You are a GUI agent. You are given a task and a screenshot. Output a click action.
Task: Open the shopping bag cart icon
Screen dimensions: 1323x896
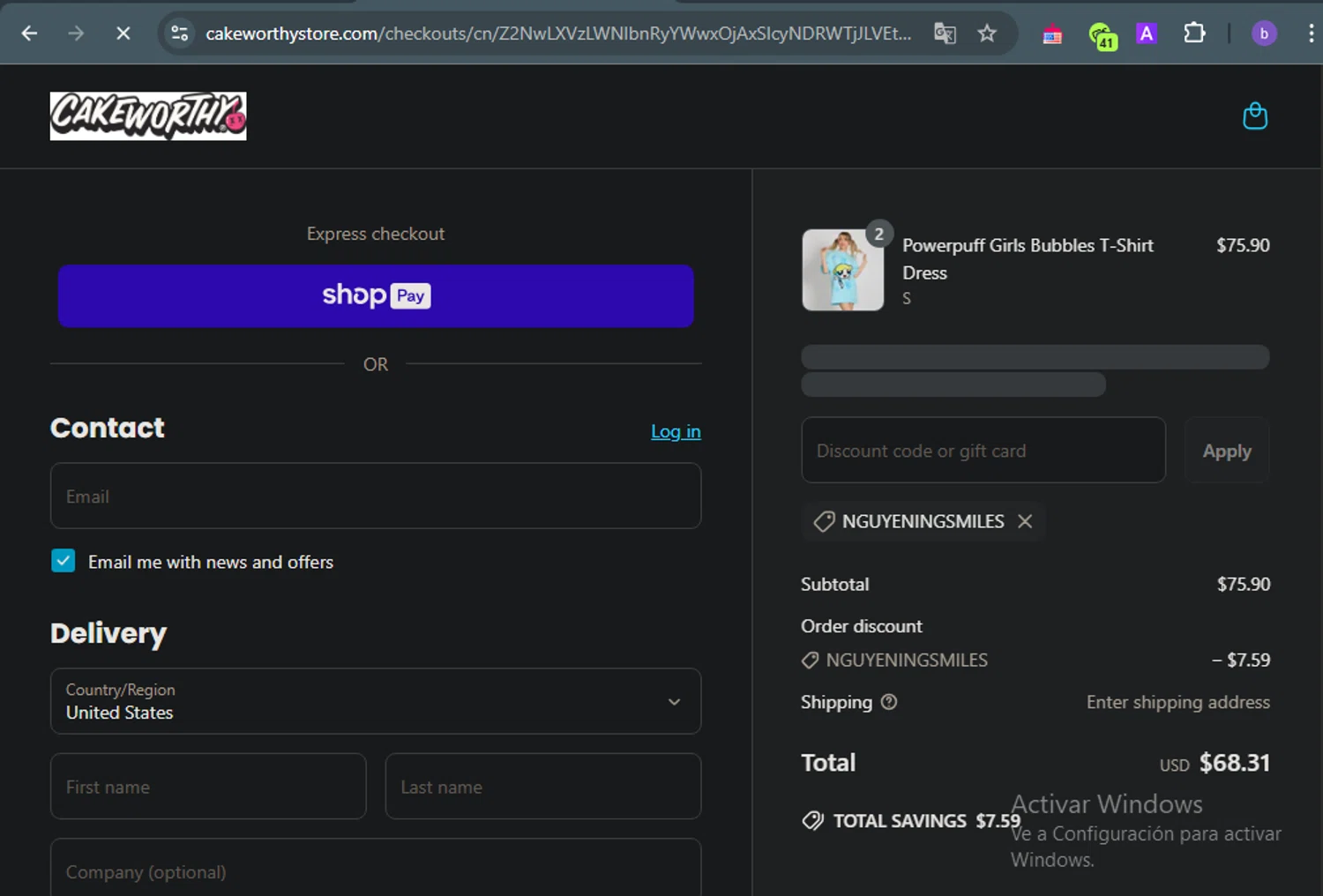[1255, 116]
